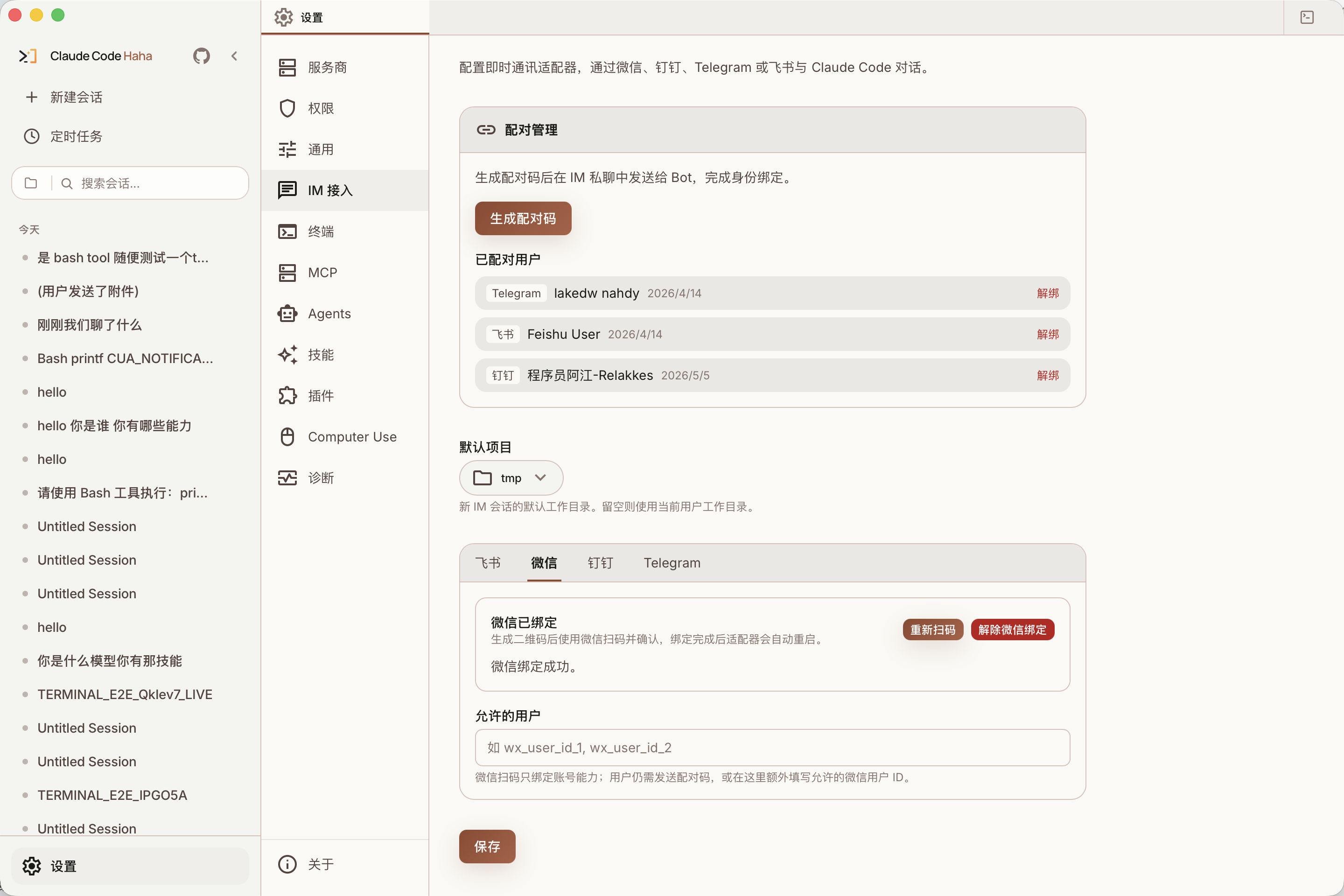The width and height of the screenshot is (1344, 896).
Task: Click the 插件 puzzle icon
Action: pyautogui.click(x=287, y=395)
